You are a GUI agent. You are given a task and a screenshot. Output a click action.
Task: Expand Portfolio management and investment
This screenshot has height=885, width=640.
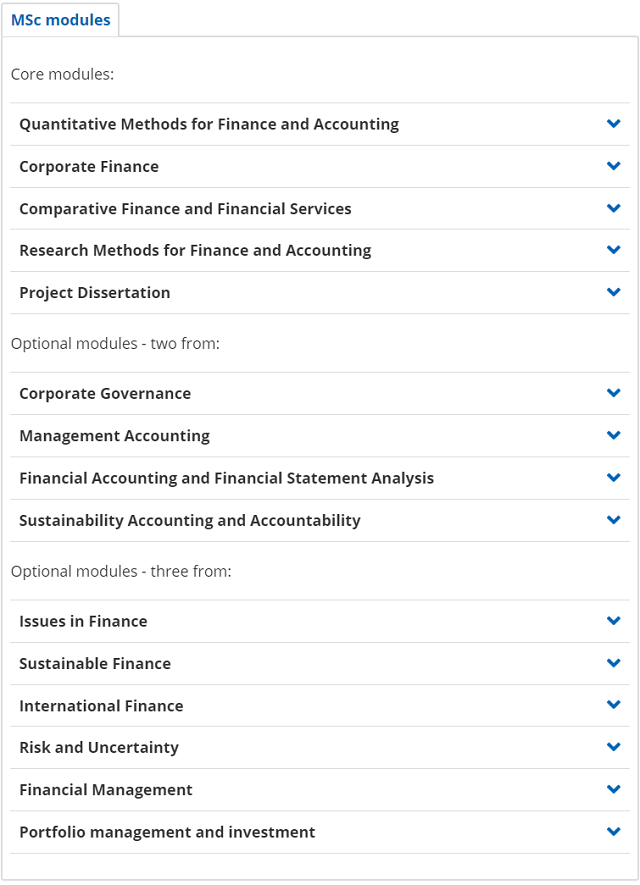click(x=320, y=833)
